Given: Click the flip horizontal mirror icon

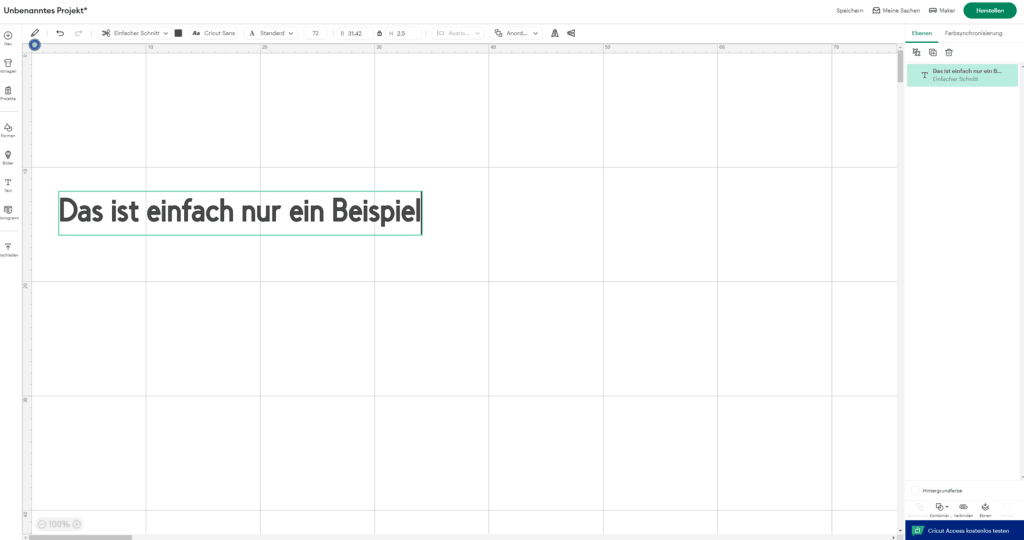Looking at the screenshot, I should [555, 33].
